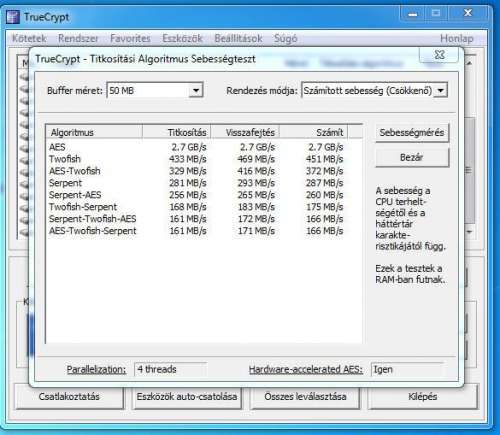Click the 329 MB/s encryption value

pos(188,171)
